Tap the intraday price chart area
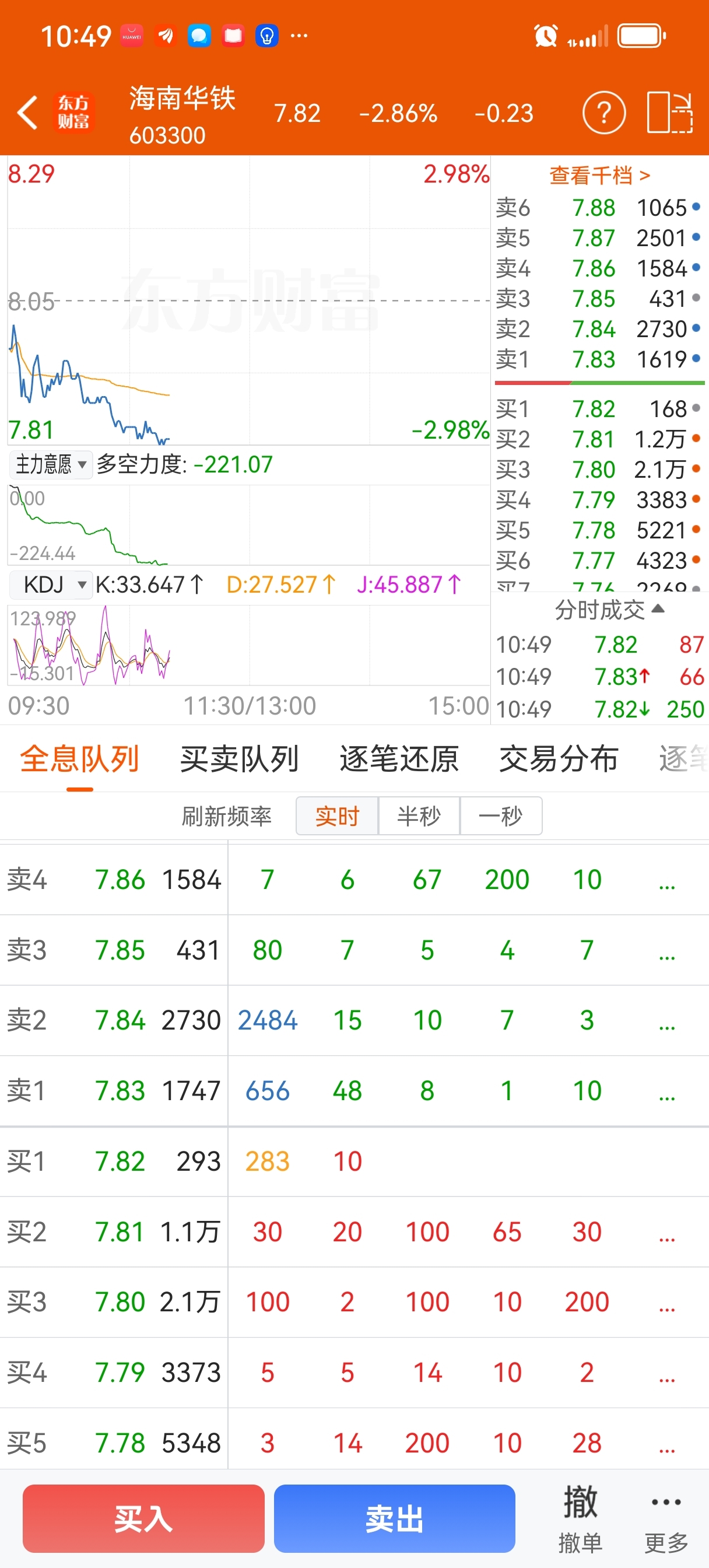The image size is (709, 1568). (x=248, y=300)
